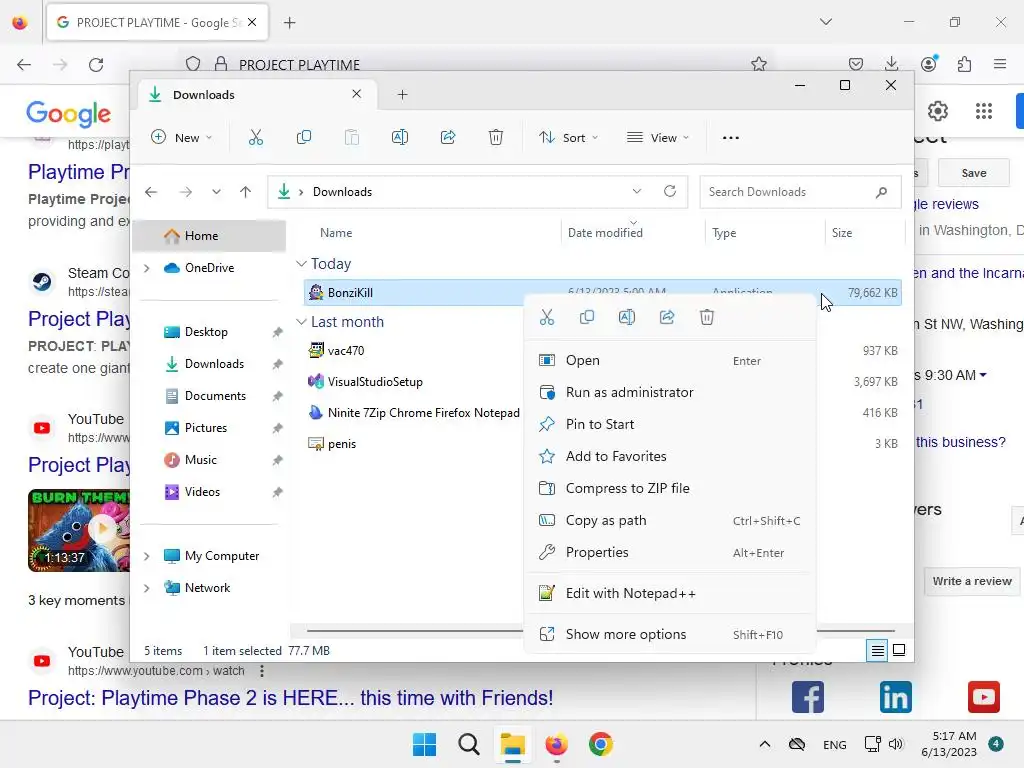Expand the address bar history dropdown
The image size is (1024, 768).
tap(637, 191)
